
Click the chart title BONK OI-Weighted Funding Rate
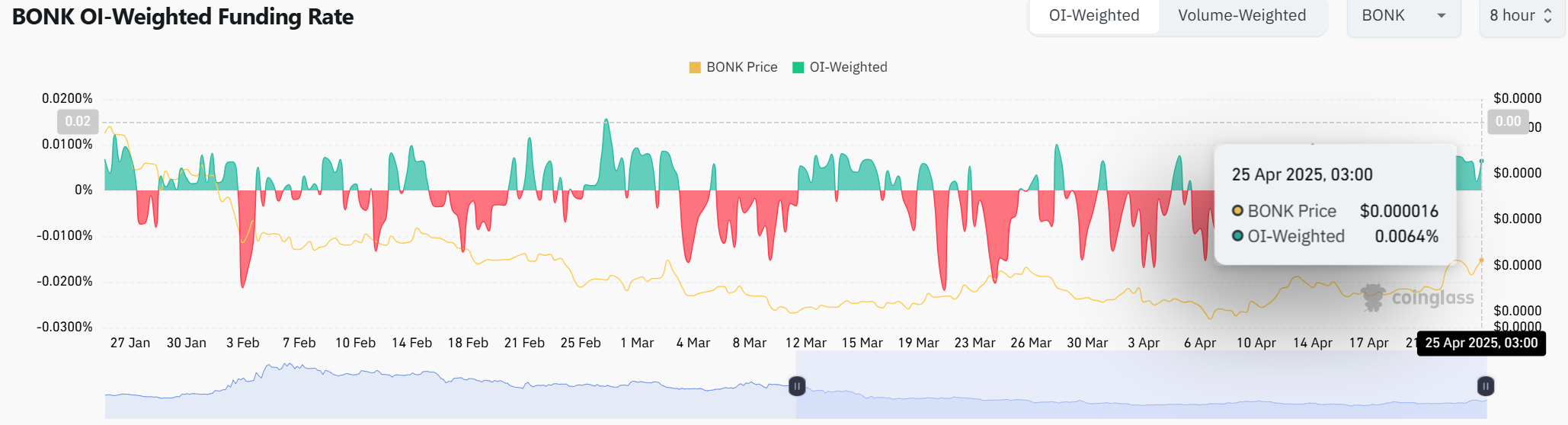[183, 17]
